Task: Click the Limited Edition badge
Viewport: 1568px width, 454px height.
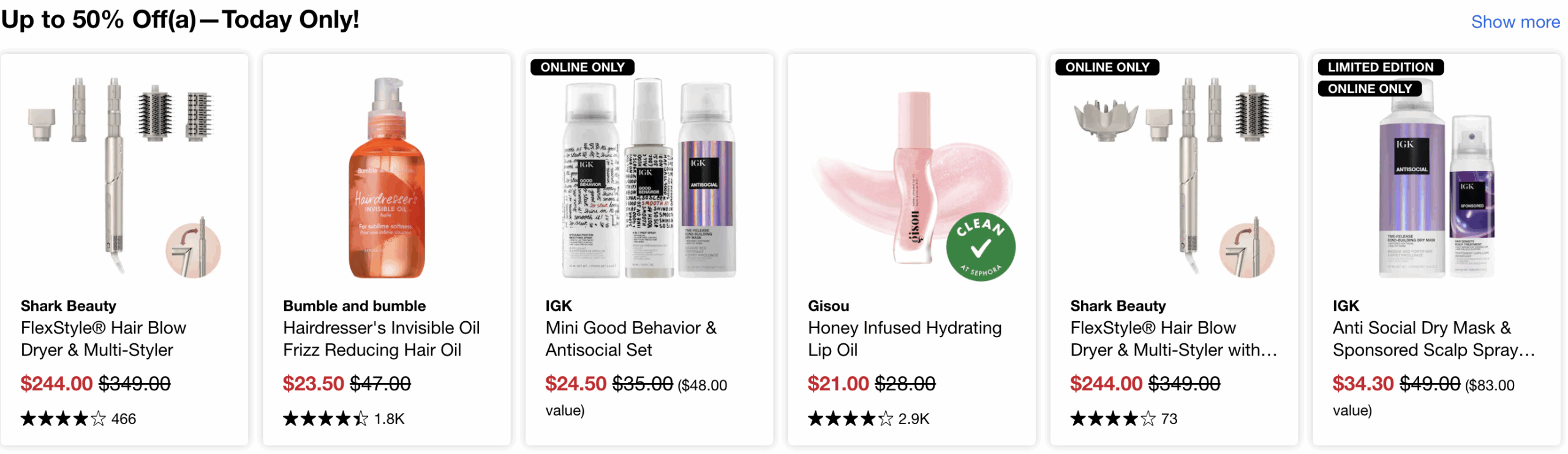Action: (x=1380, y=67)
